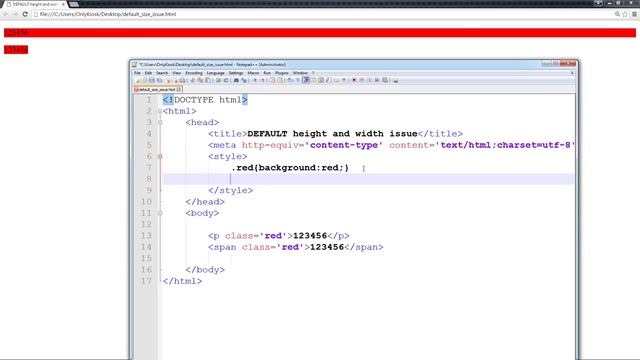The image size is (640, 360).
Task: Close the default_size_issue.html tab in Notepad++
Action: tap(179, 89)
